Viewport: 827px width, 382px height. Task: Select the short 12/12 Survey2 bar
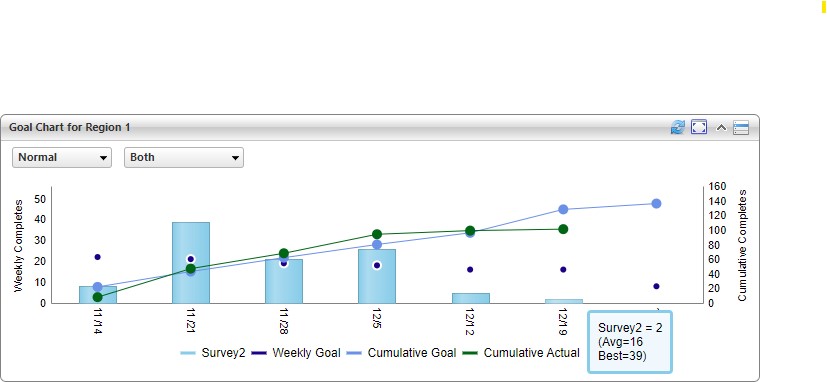click(470, 298)
